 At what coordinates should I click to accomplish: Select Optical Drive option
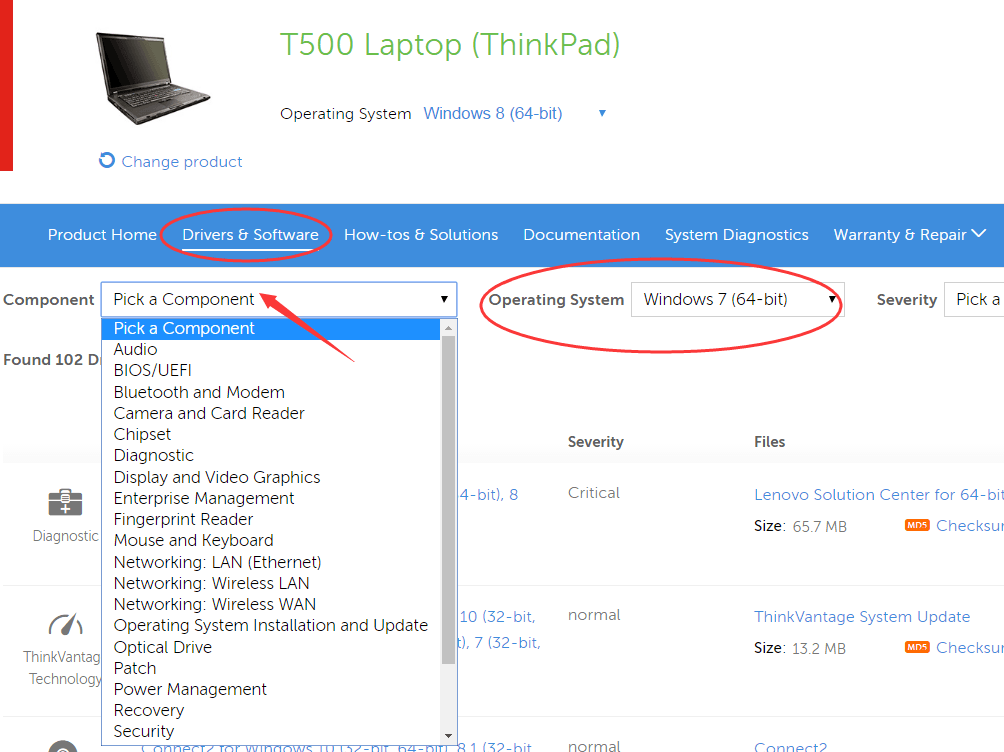pyautogui.click(x=271, y=648)
